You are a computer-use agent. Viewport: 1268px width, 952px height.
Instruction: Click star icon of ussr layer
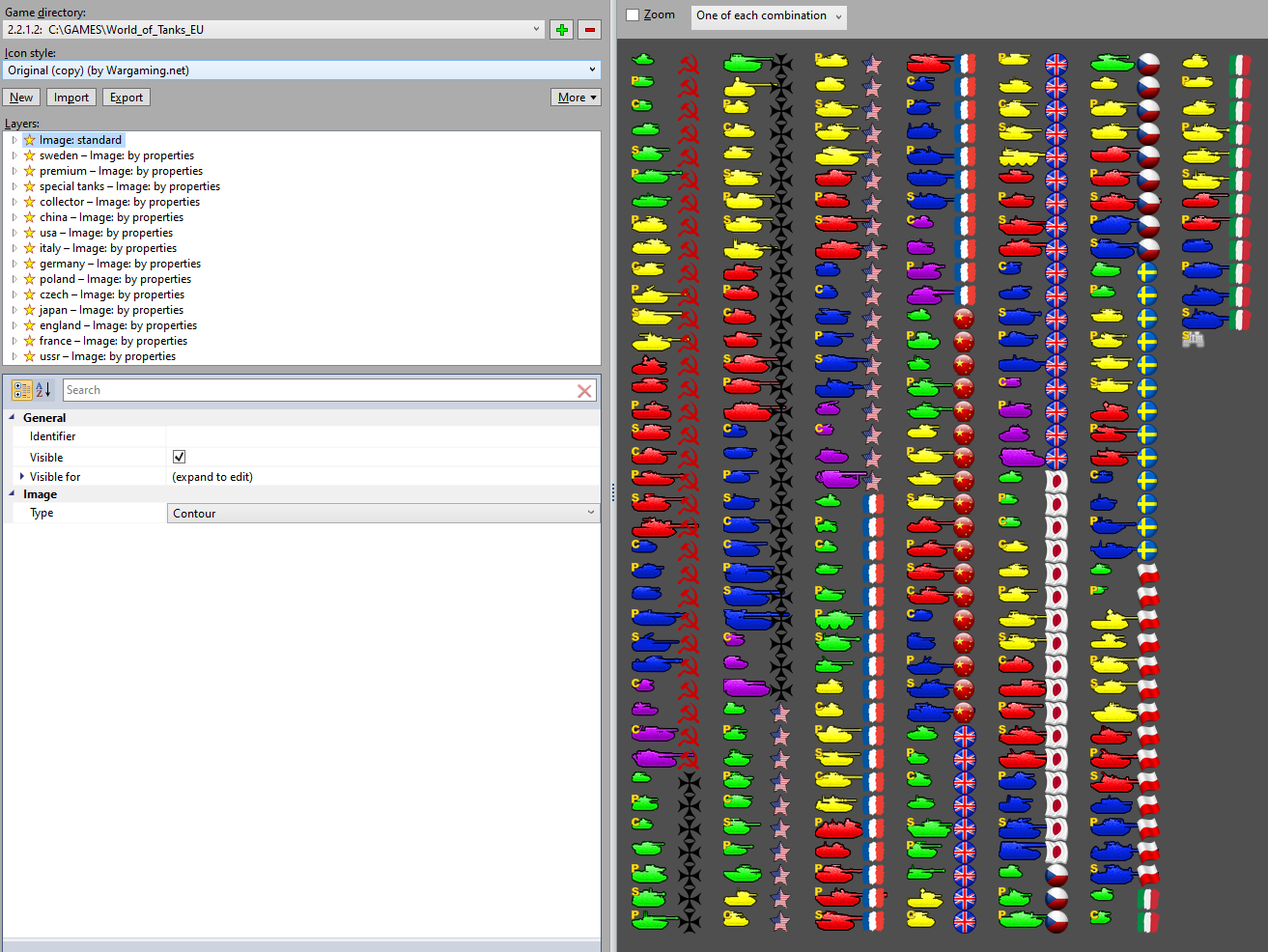click(29, 356)
